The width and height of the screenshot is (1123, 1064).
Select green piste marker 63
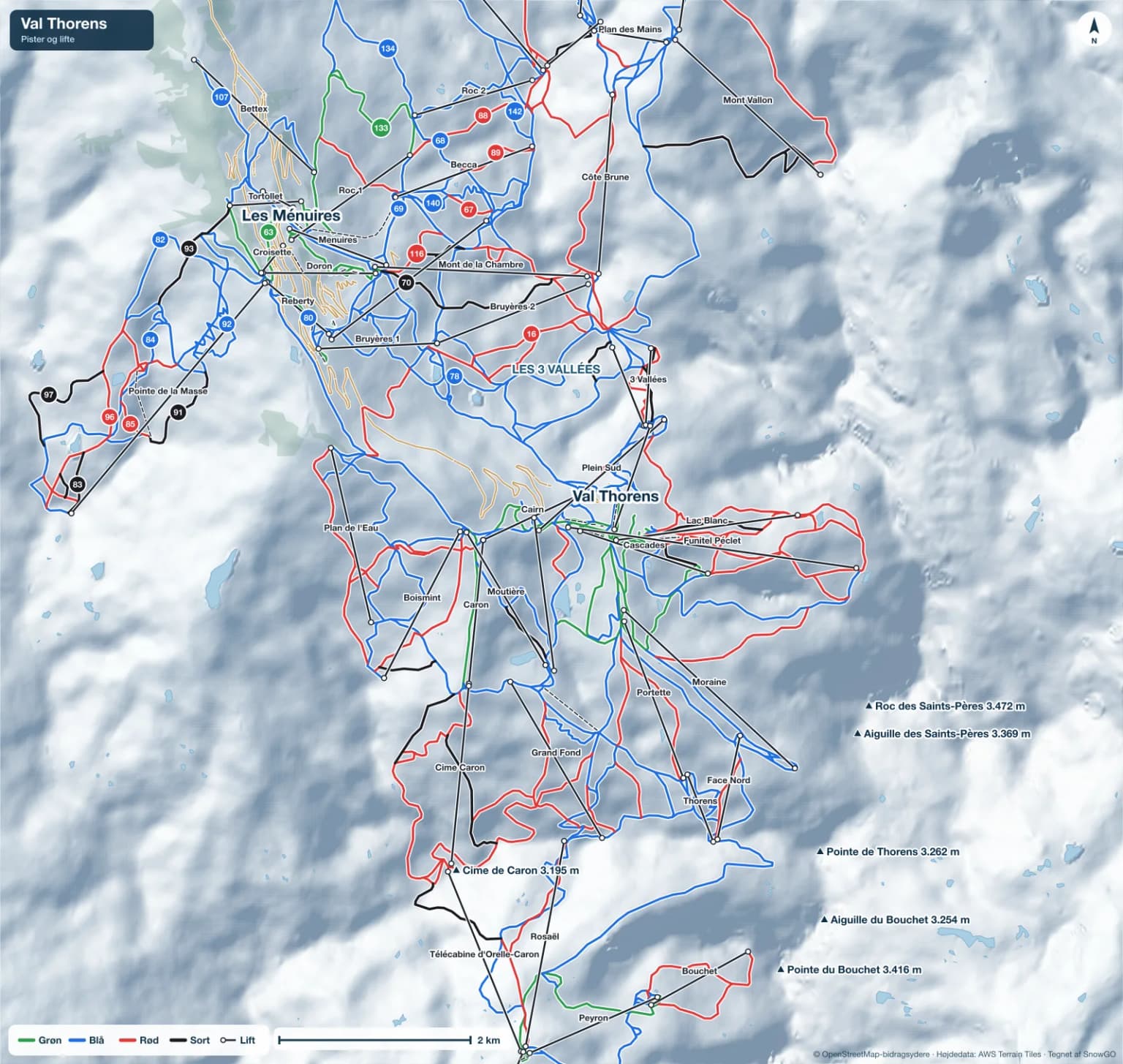(268, 233)
